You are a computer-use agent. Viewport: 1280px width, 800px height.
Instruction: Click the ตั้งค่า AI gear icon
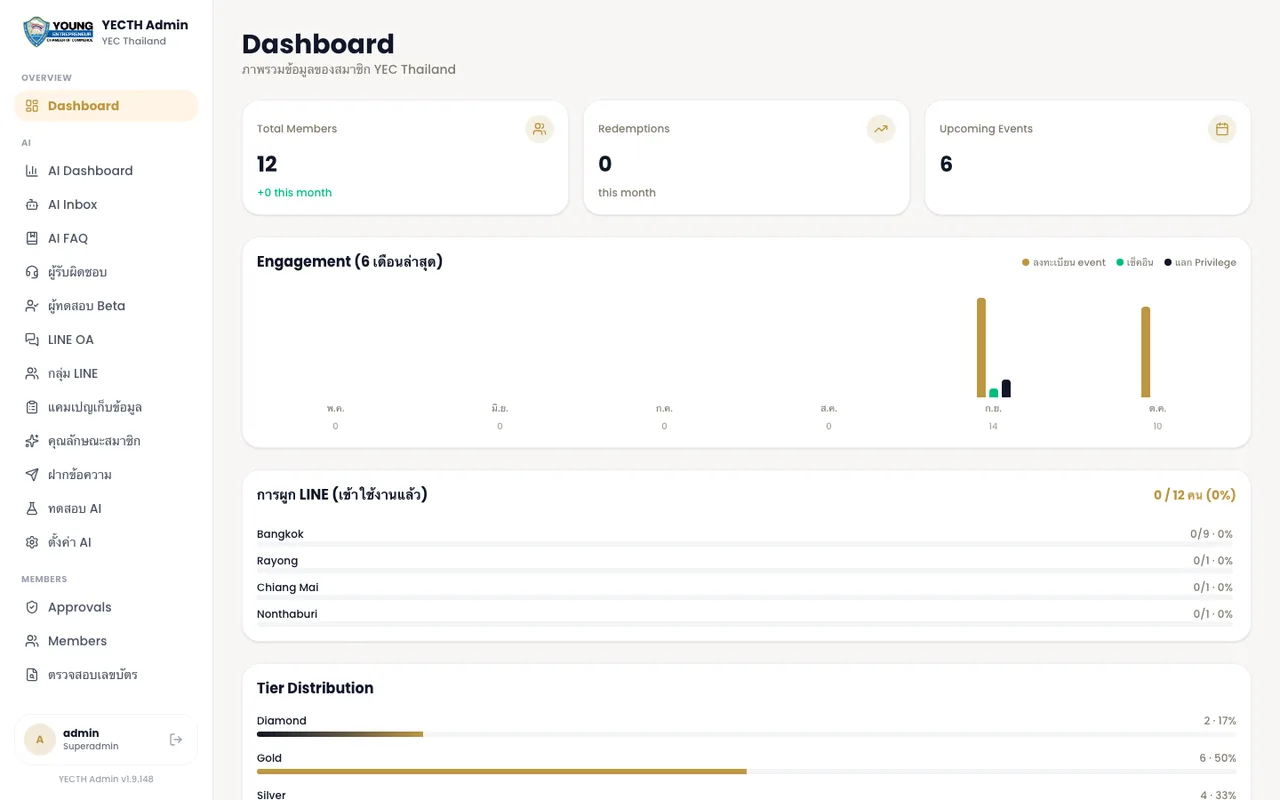point(32,543)
